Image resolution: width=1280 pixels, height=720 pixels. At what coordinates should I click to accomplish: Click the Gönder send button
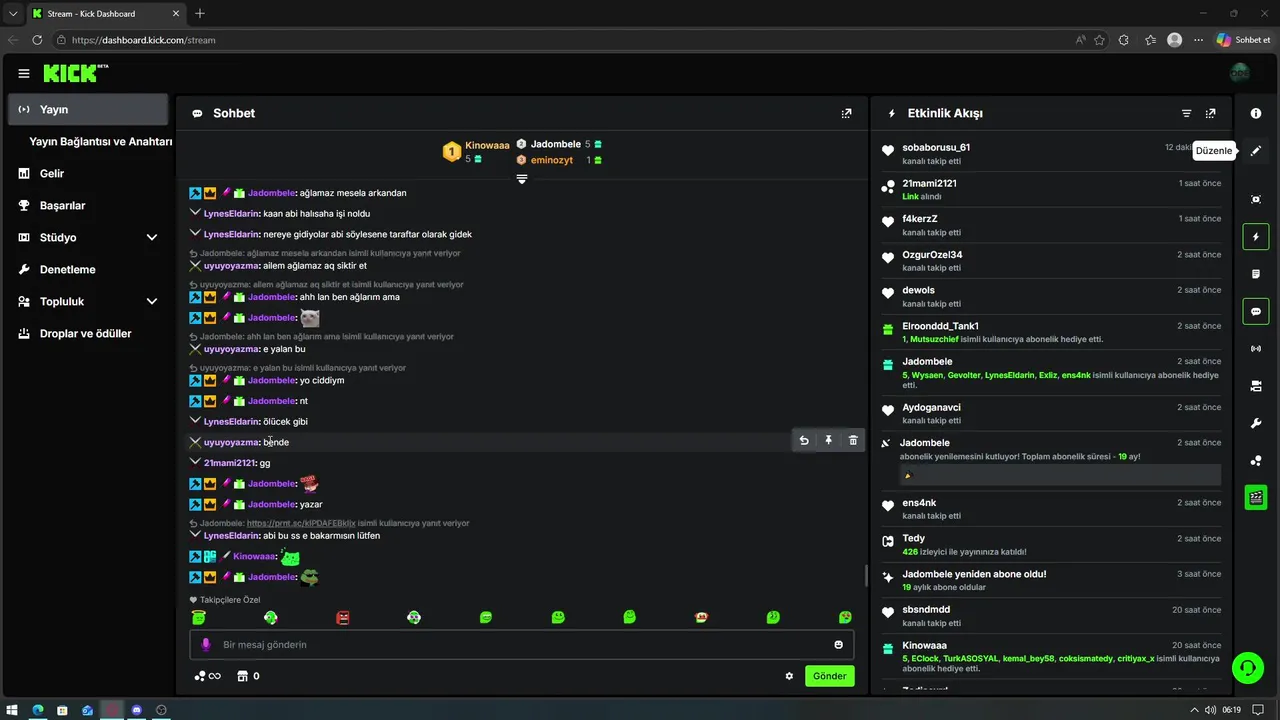829,676
